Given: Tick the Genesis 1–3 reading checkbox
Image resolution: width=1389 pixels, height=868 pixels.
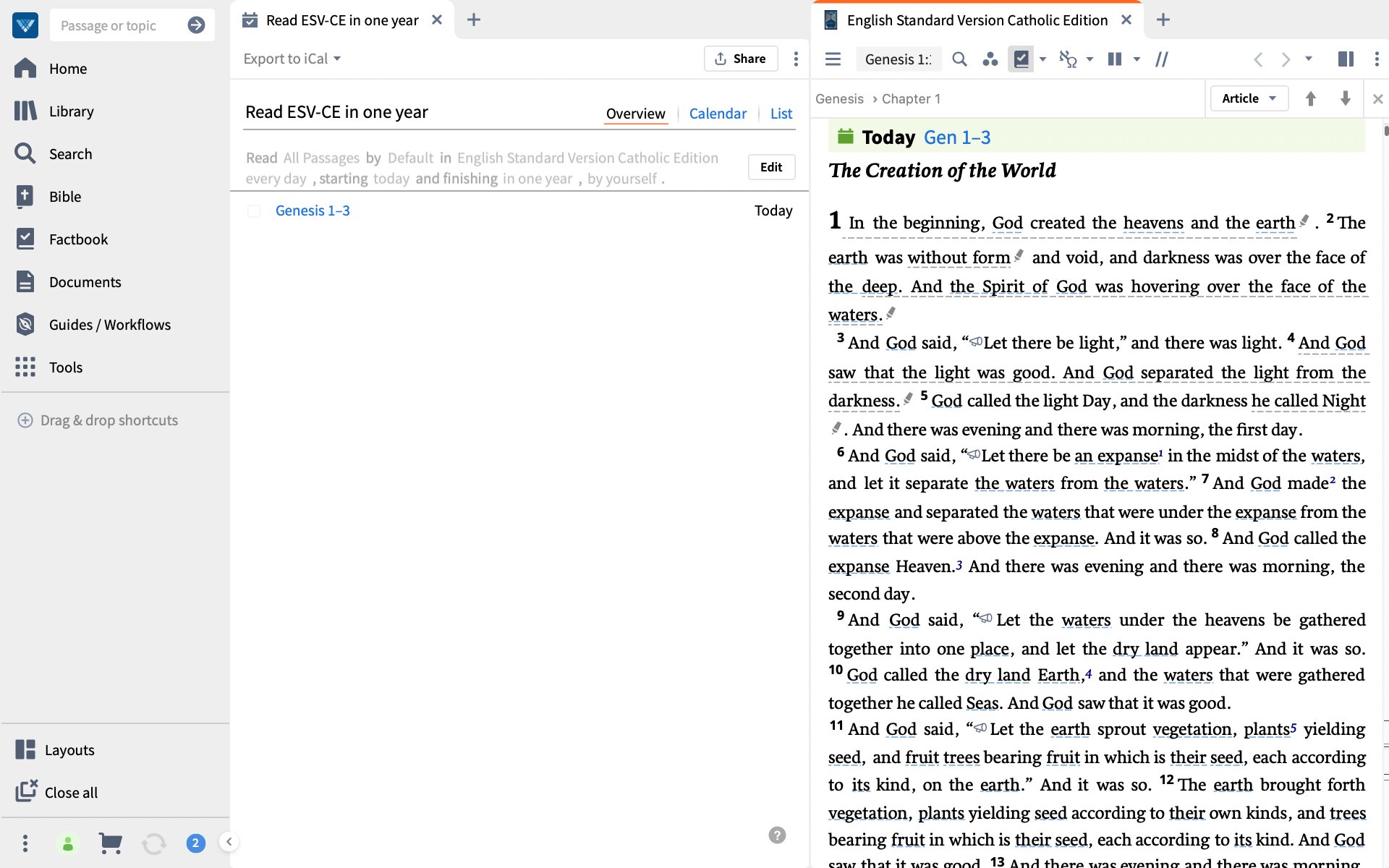Looking at the screenshot, I should (254, 211).
